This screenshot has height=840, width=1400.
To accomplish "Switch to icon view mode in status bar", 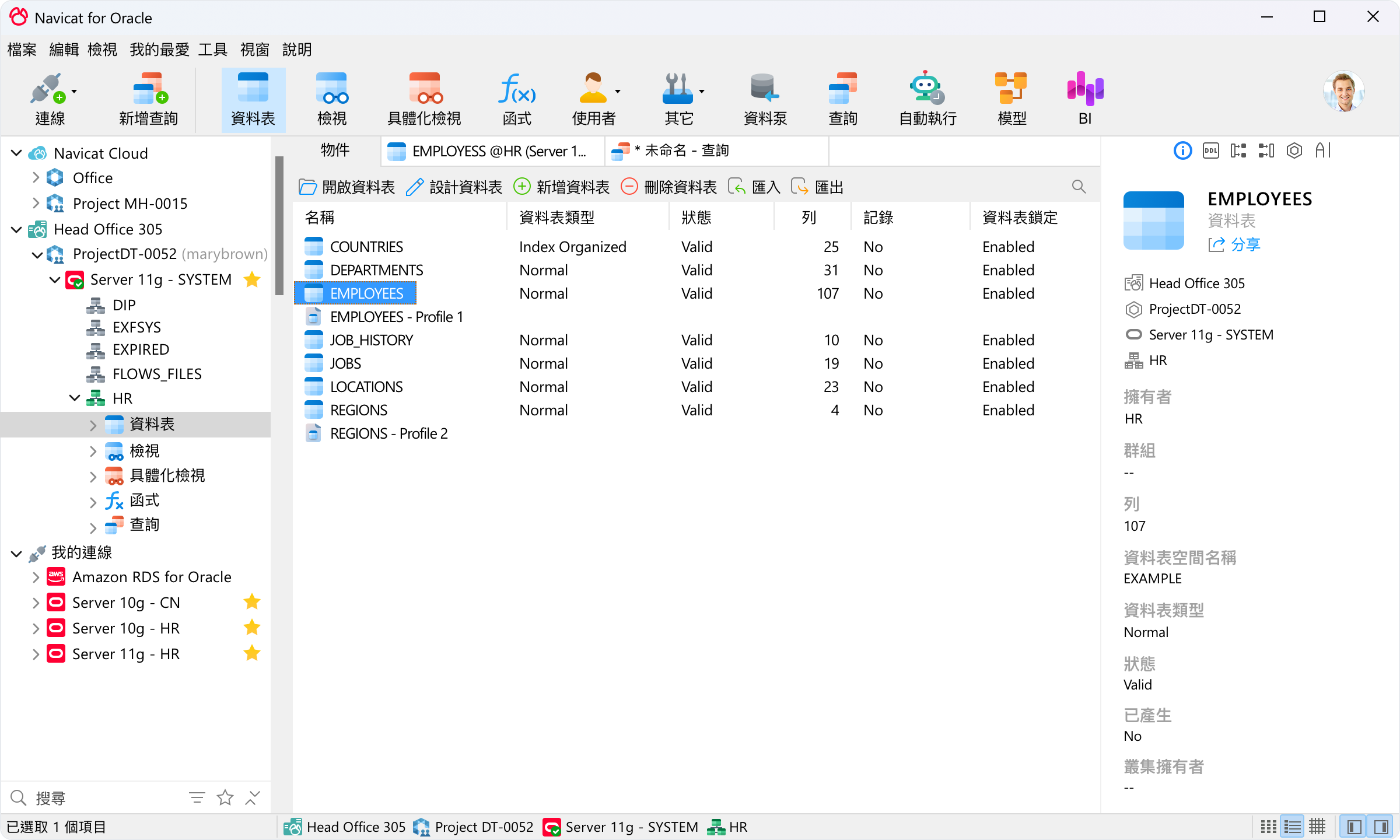I will [1268, 827].
